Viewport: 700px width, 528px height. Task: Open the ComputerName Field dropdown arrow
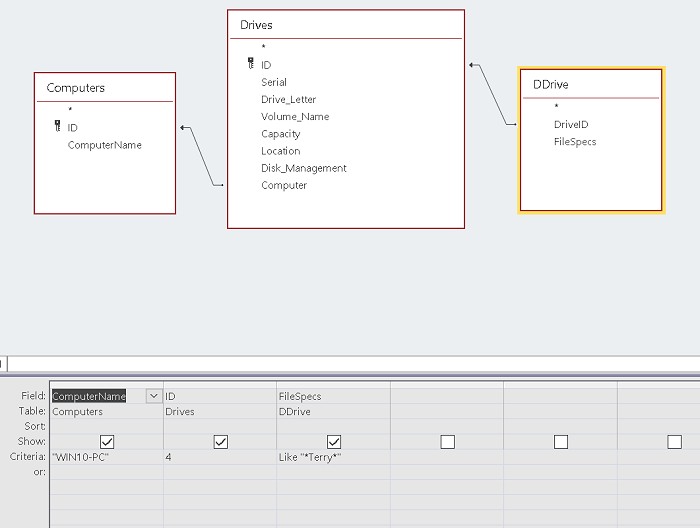pyautogui.click(x=154, y=396)
